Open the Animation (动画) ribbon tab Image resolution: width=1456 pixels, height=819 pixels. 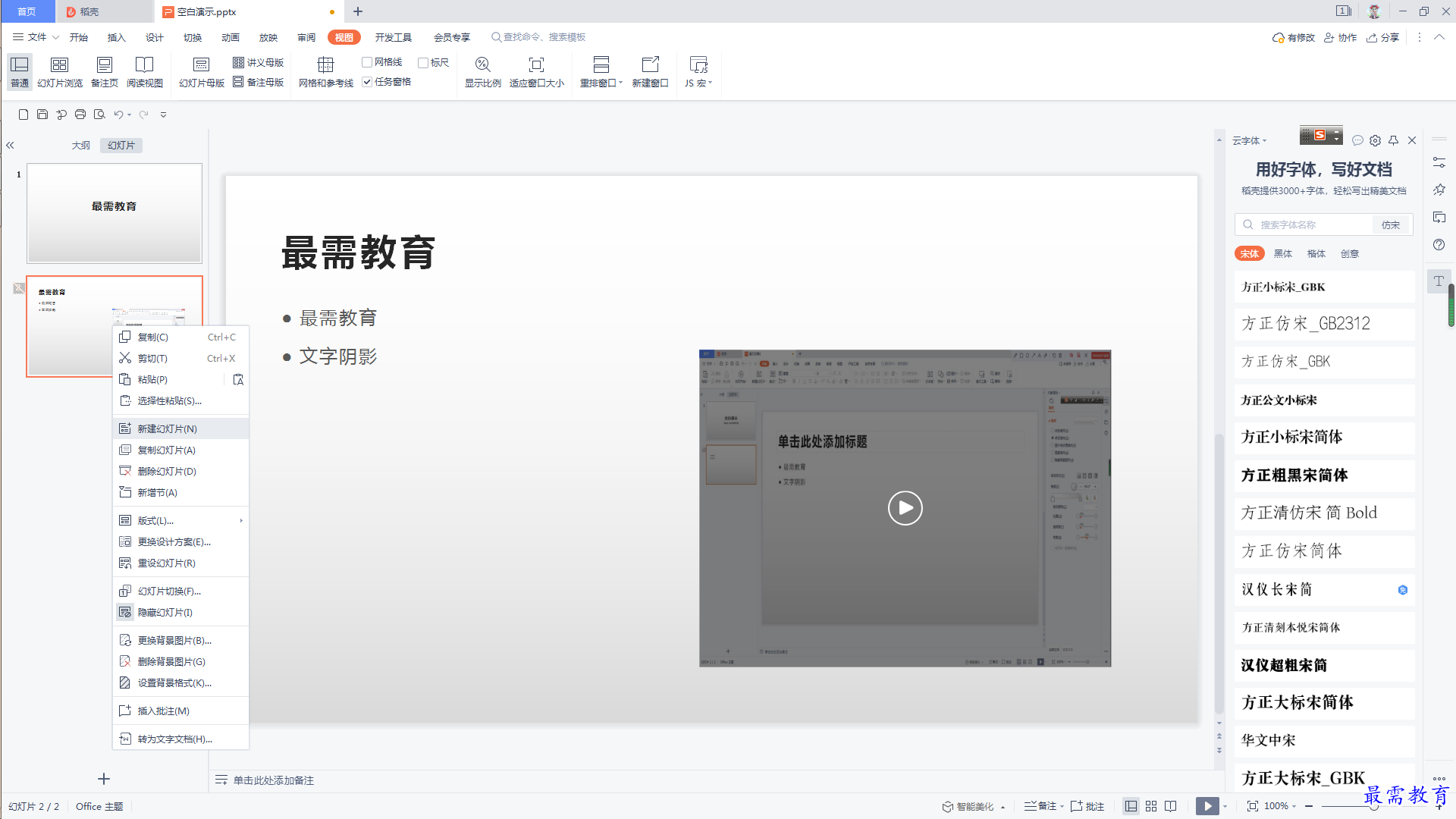coord(231,37)
